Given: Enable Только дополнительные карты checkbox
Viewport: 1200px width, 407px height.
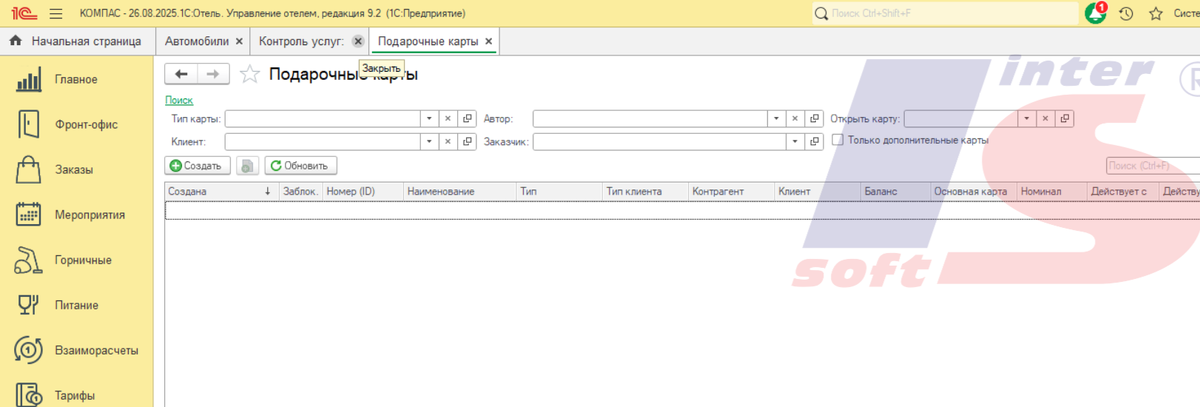Looking at the screenshot, I should click(838, 140).
